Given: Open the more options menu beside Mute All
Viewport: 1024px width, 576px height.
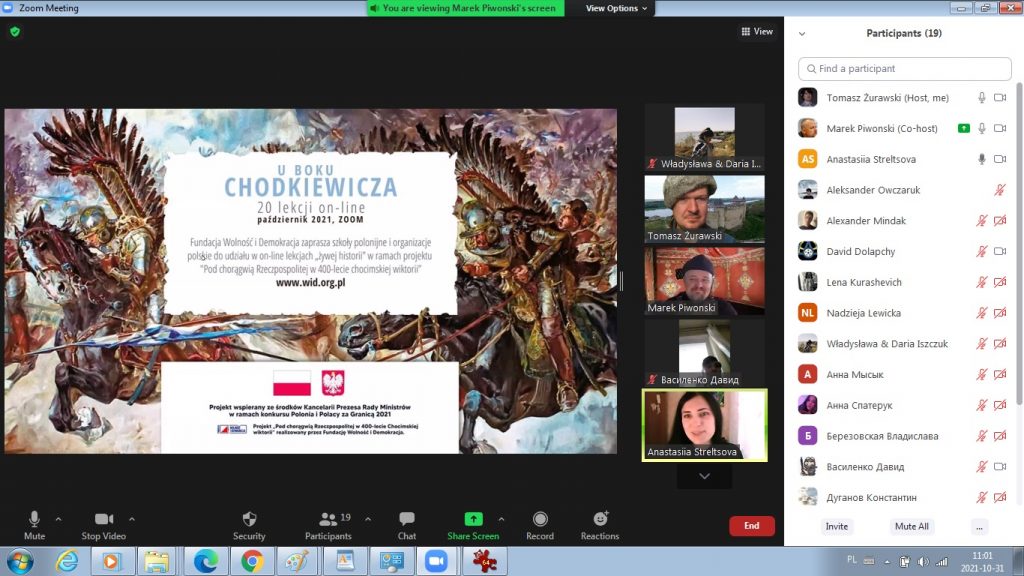Looking at the screenshot, I should 979,526.
